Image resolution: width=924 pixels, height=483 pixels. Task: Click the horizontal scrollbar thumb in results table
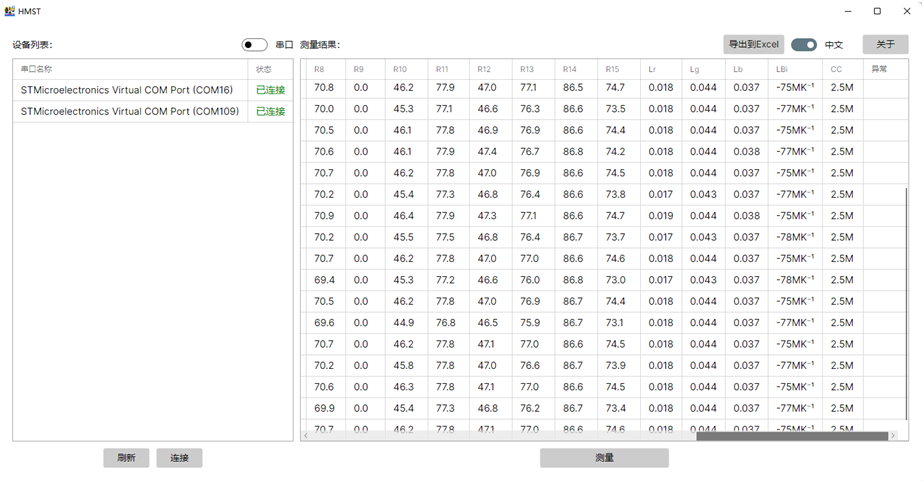pos(791,436)
